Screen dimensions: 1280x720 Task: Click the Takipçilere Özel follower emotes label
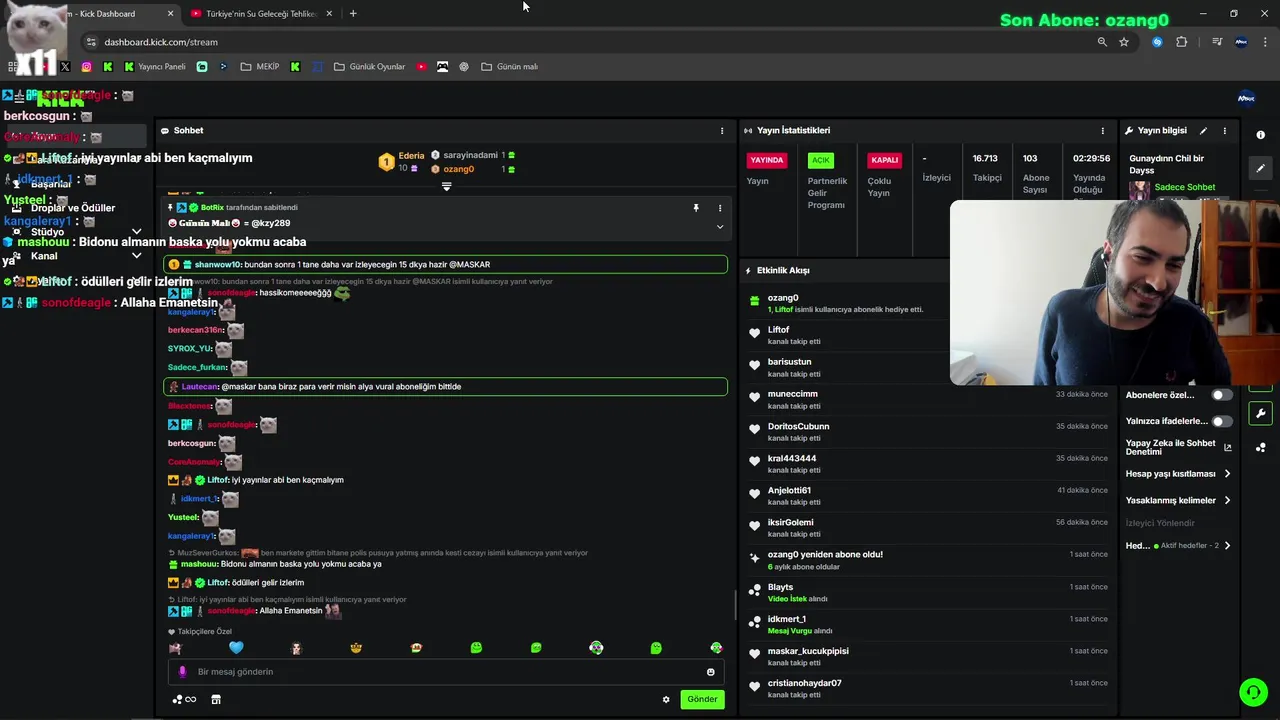205,632
